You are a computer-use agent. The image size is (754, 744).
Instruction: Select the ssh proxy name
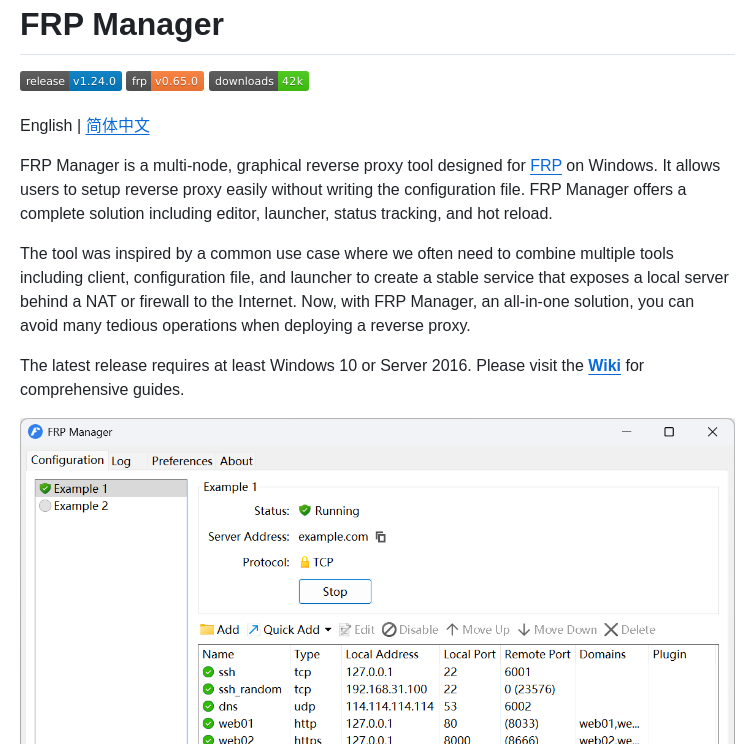pyautogui.click(x=227, y=672)
